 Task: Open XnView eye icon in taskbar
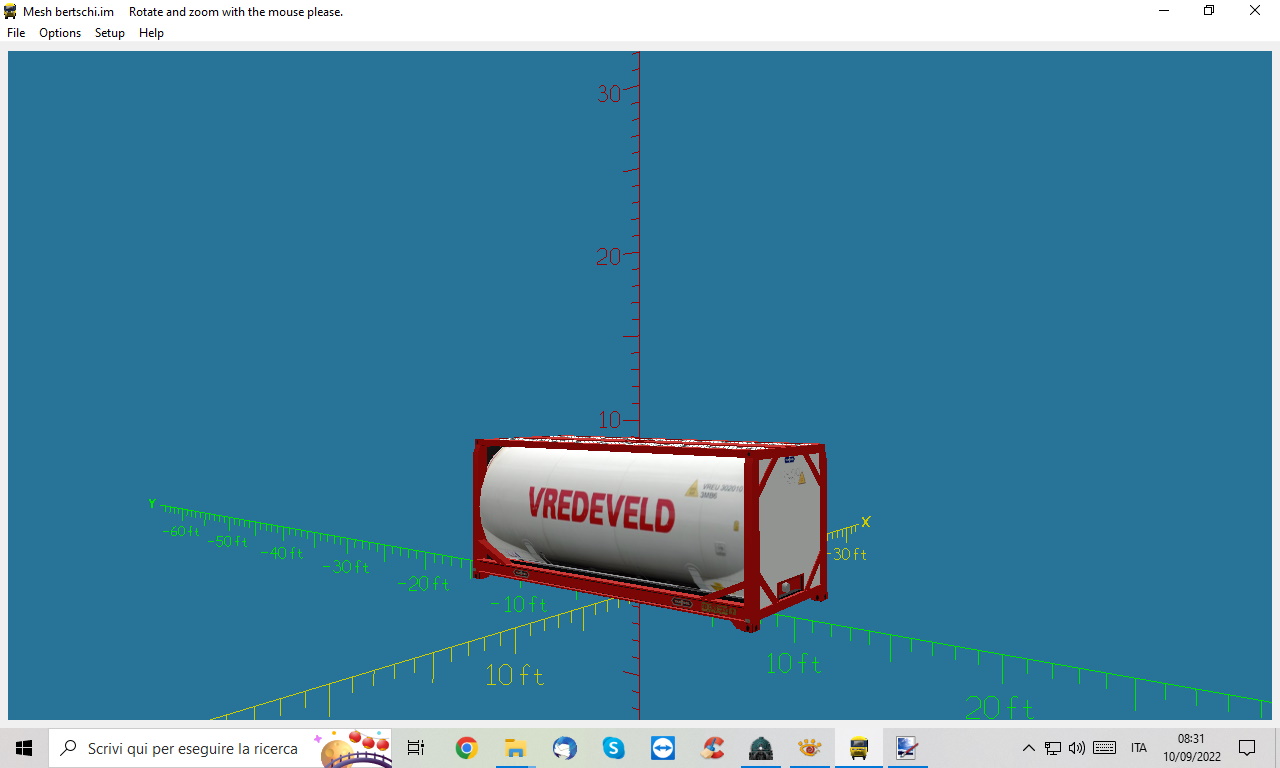point(810,748)
